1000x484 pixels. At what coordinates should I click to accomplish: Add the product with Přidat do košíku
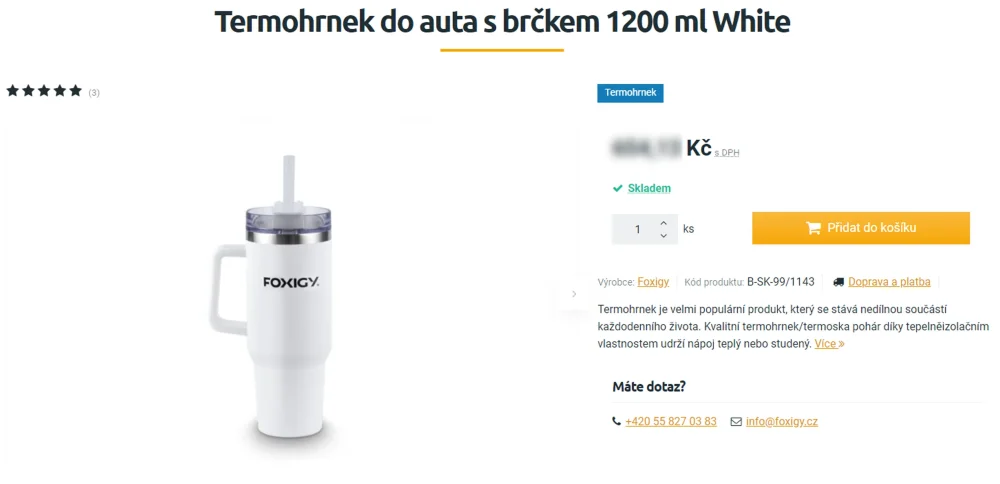coord(860,228)
